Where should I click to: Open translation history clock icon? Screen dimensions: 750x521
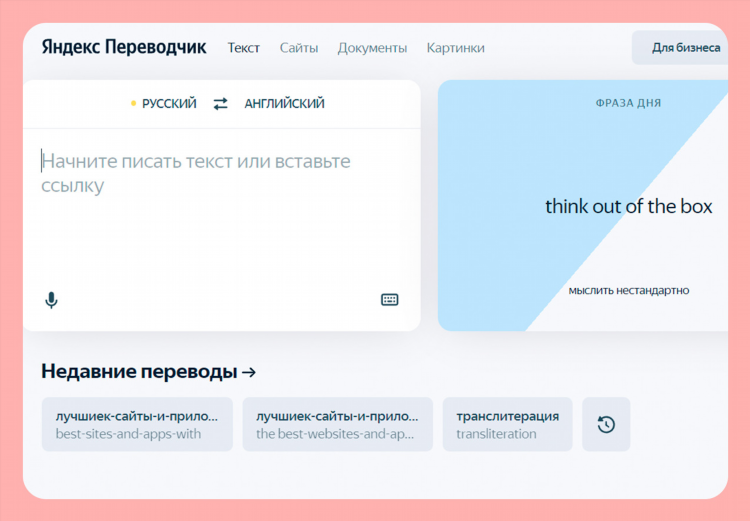(x=606, y=424)
